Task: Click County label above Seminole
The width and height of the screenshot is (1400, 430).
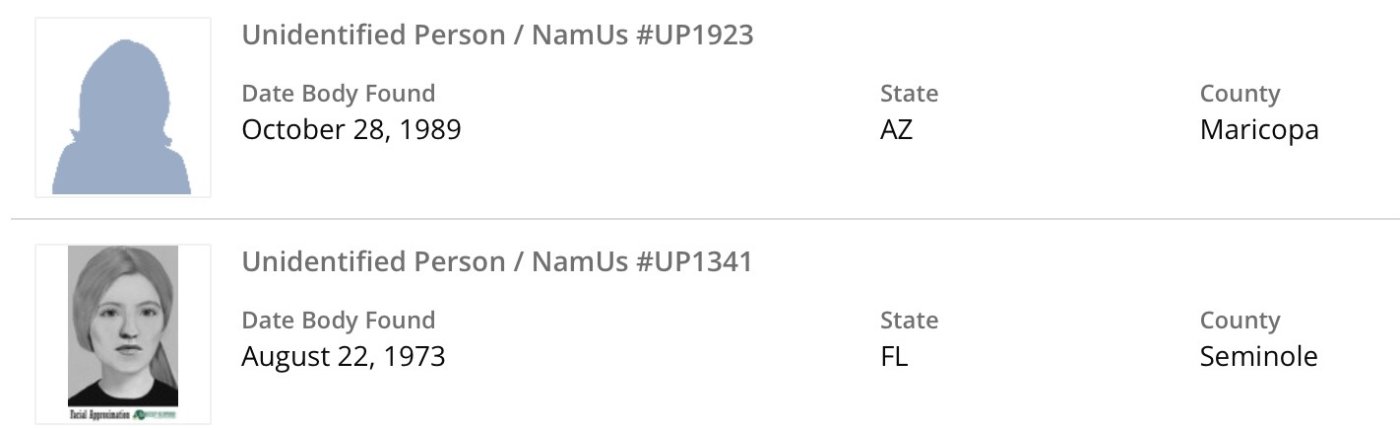Action: click(x=1240, y=320)
